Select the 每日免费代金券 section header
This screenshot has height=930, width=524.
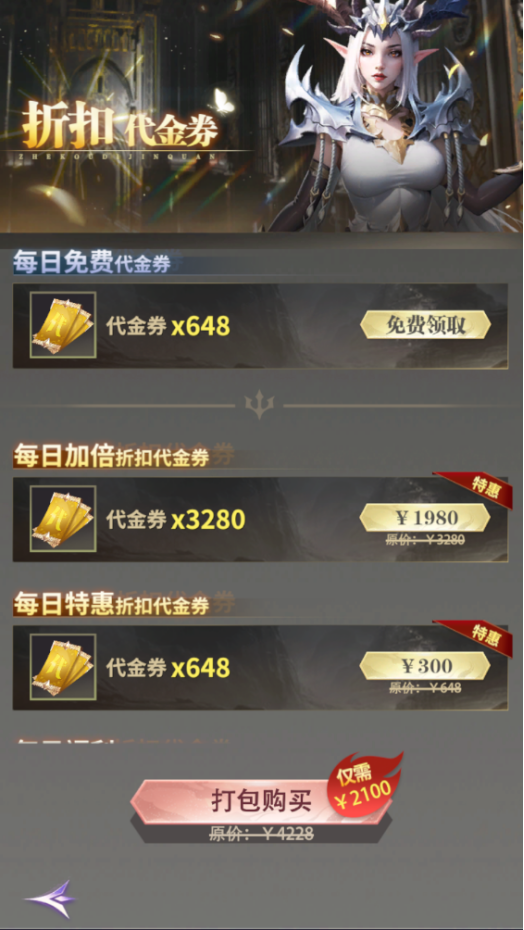pos(92,262)
